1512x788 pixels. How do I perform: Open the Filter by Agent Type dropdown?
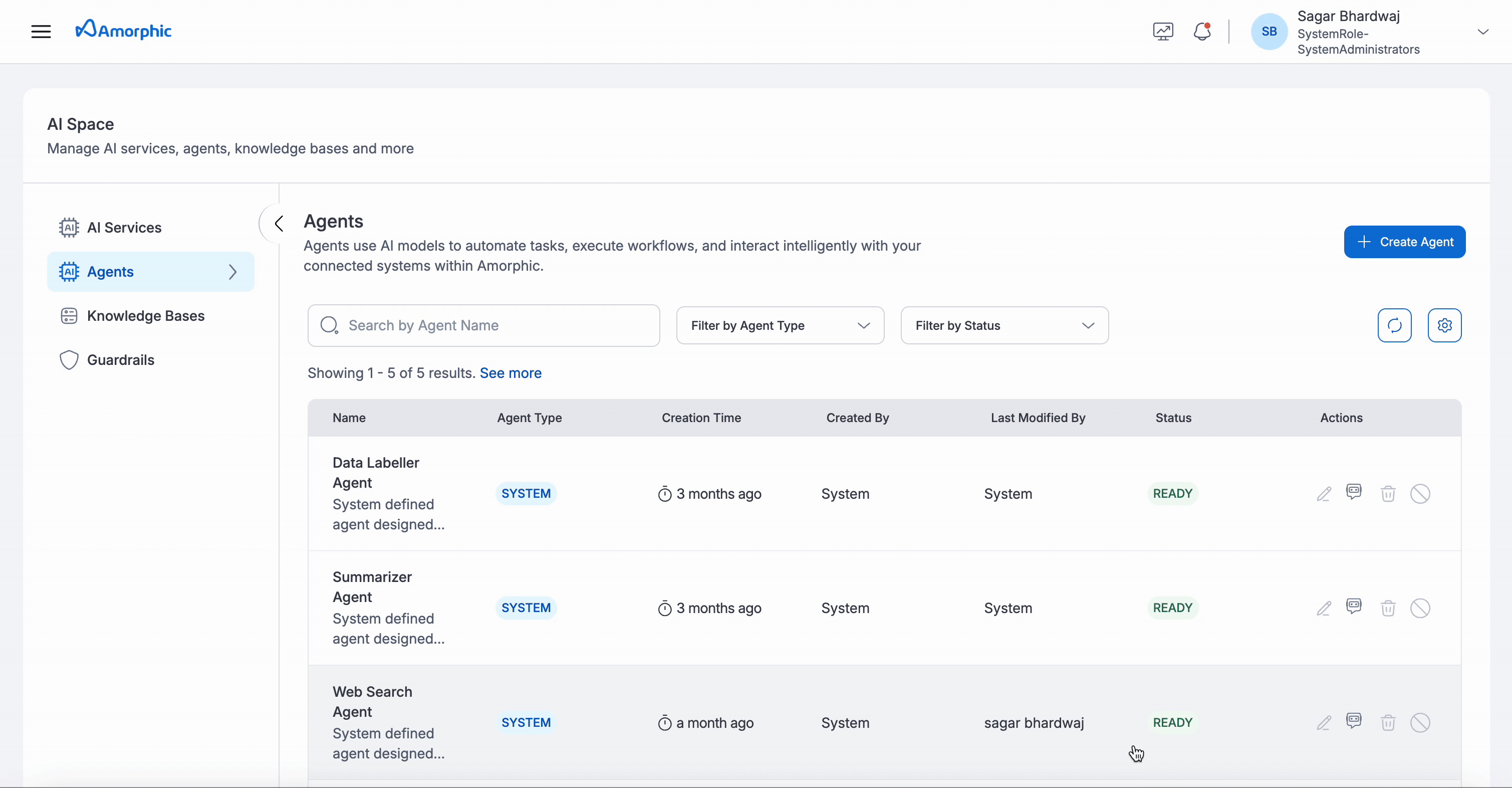coord(780,325)
